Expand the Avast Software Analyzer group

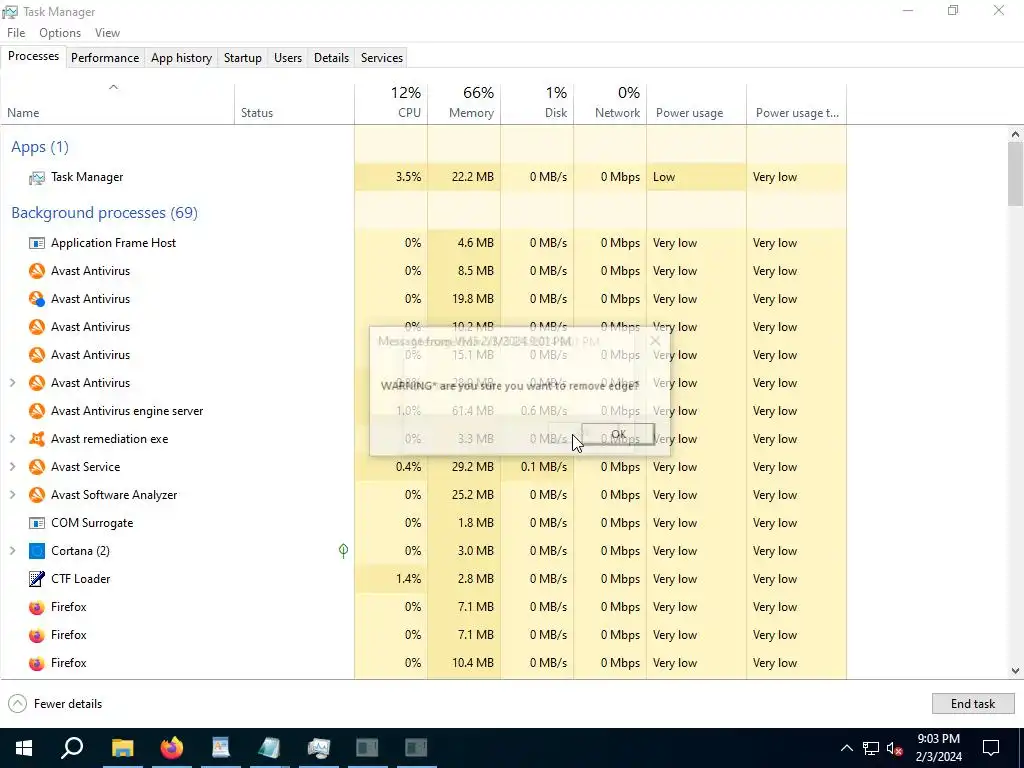coord(12,496)
